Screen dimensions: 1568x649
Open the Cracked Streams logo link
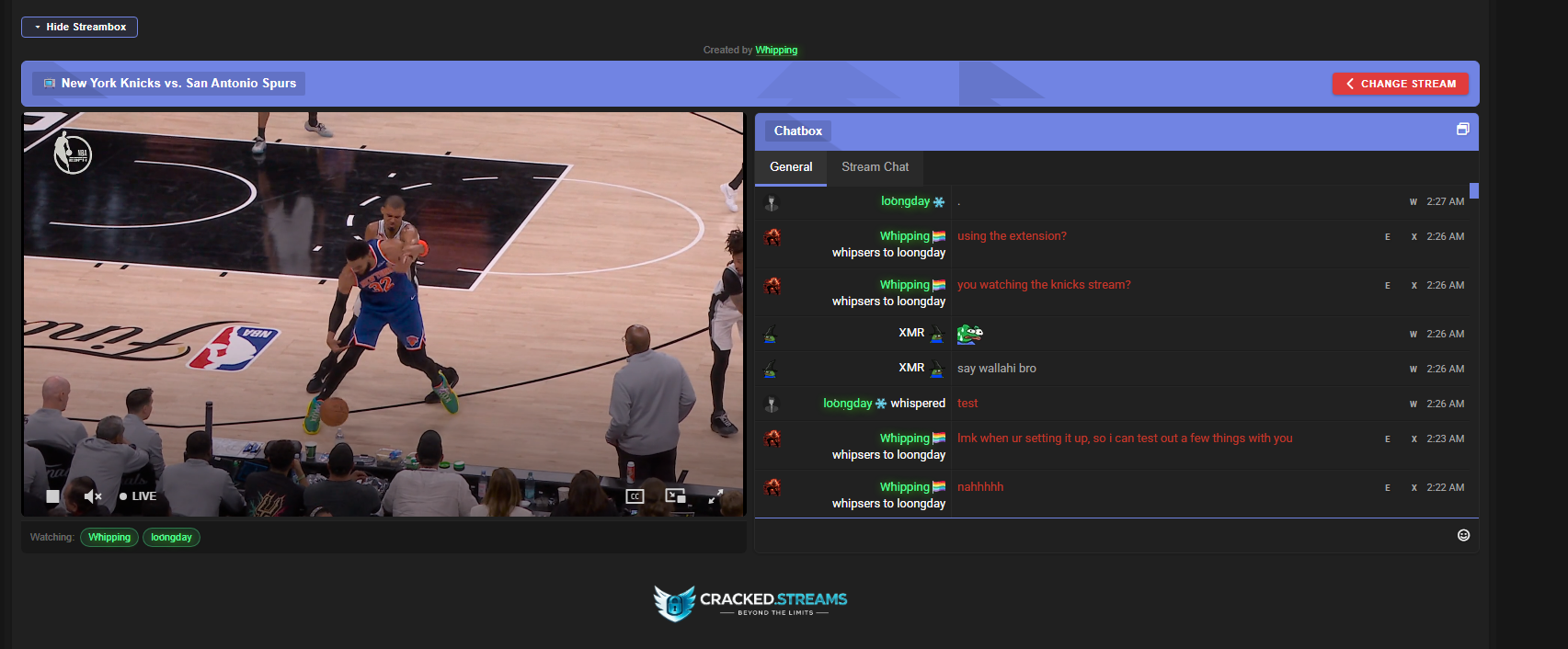pyautogui.click(x=750, y=603)
